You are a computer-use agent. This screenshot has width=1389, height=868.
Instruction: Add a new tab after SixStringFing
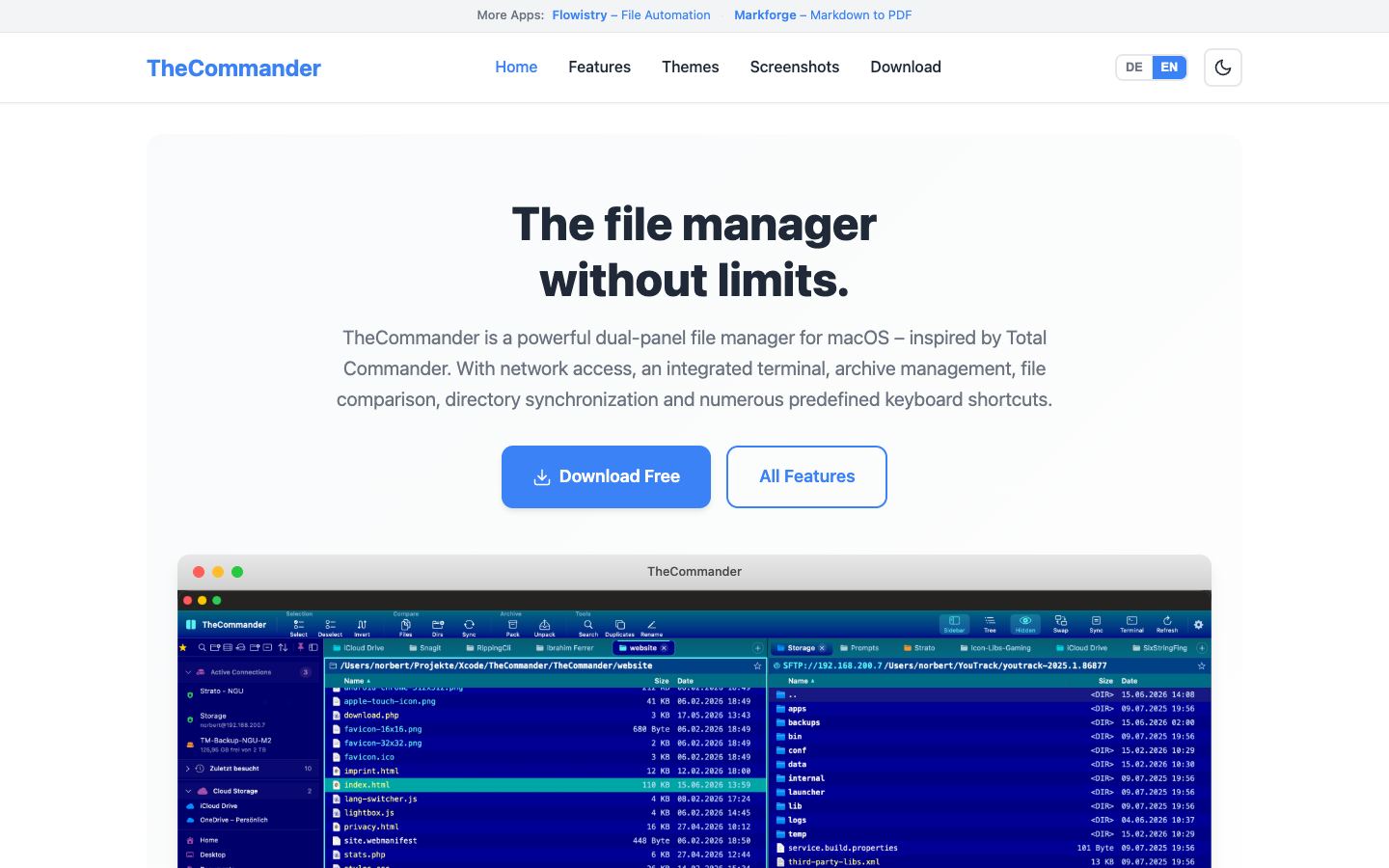click(x=1202, y=648)
